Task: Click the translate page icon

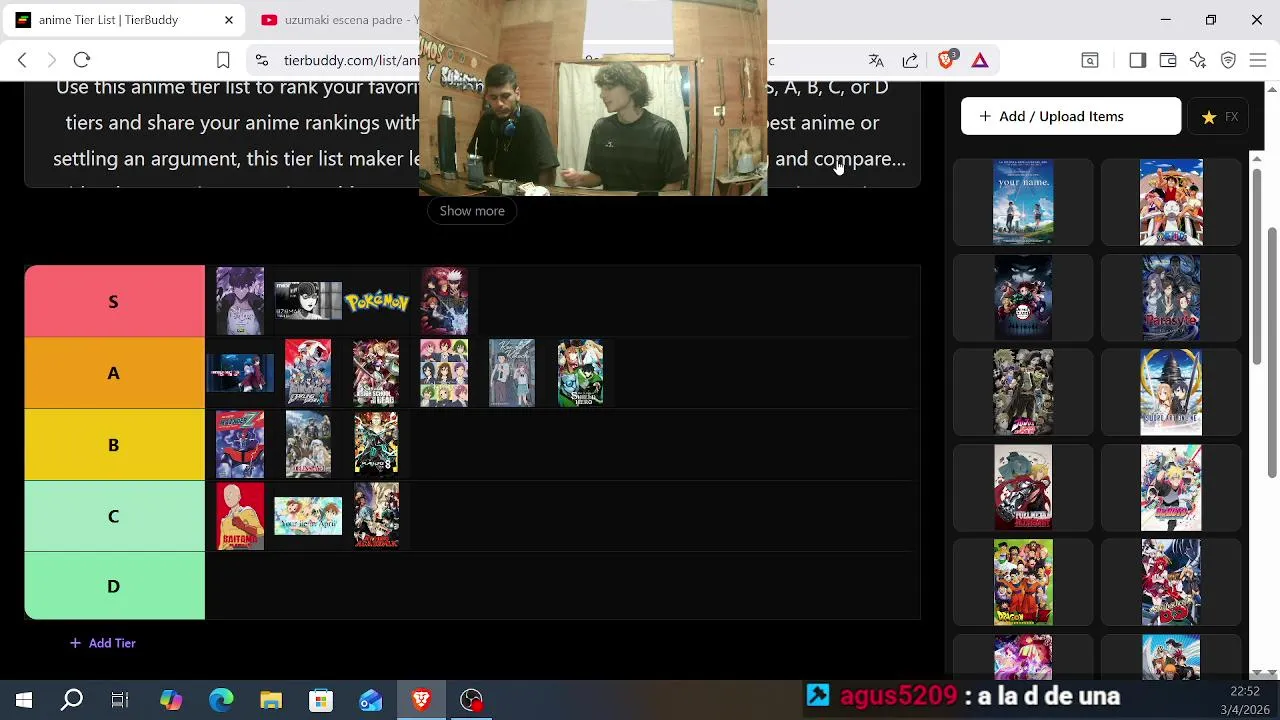Action: coord(876,60)
